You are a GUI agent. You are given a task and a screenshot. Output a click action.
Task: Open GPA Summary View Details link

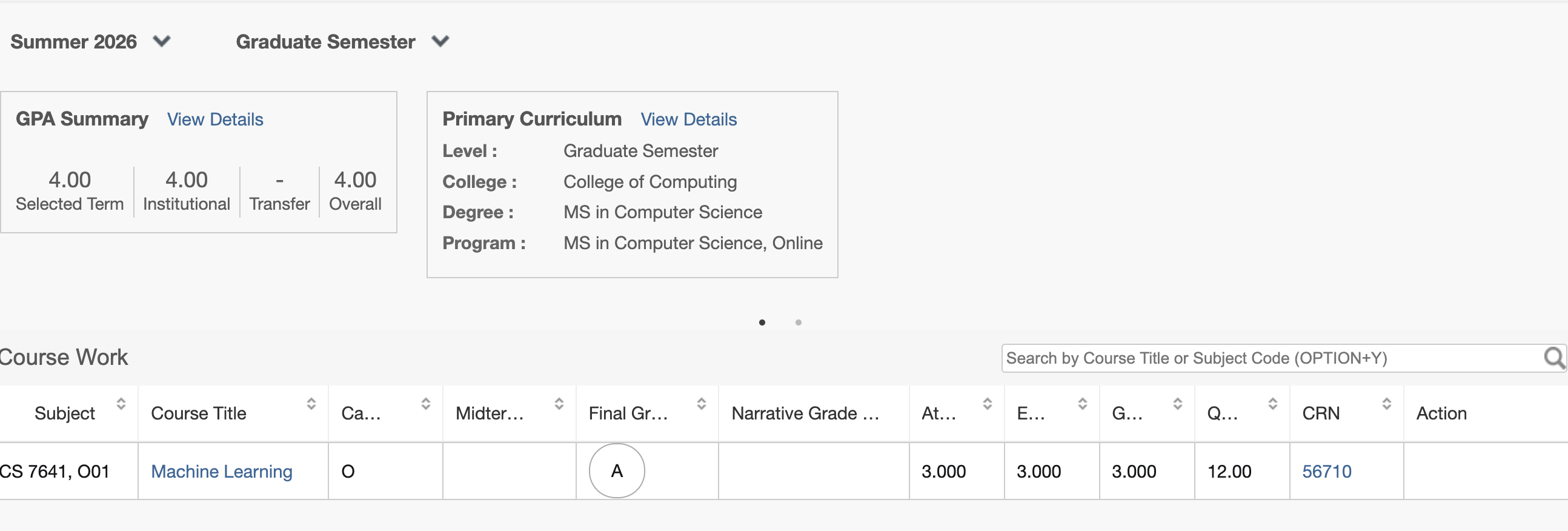[x=215, y=119]
